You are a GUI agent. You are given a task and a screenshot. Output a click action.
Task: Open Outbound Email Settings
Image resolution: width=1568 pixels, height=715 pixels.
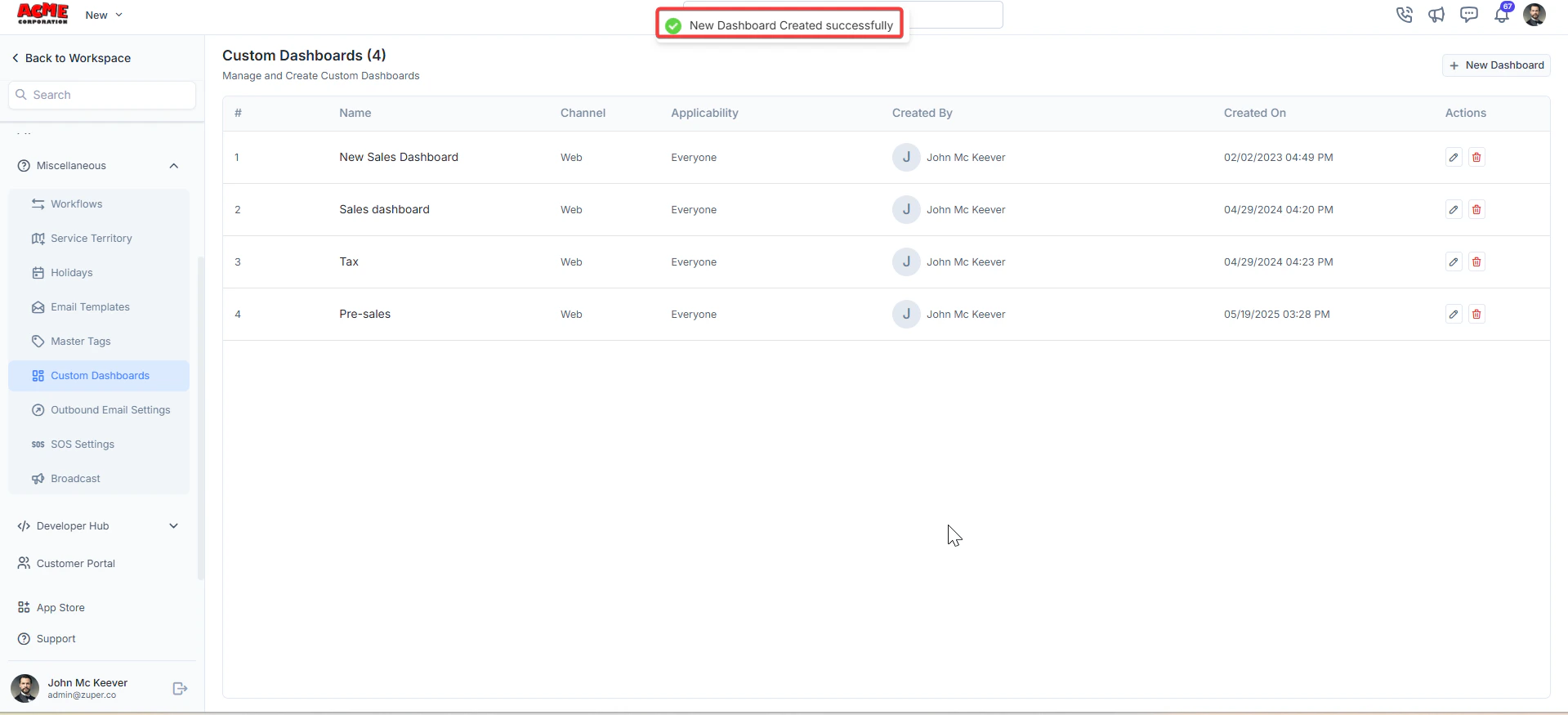[99, 410]
